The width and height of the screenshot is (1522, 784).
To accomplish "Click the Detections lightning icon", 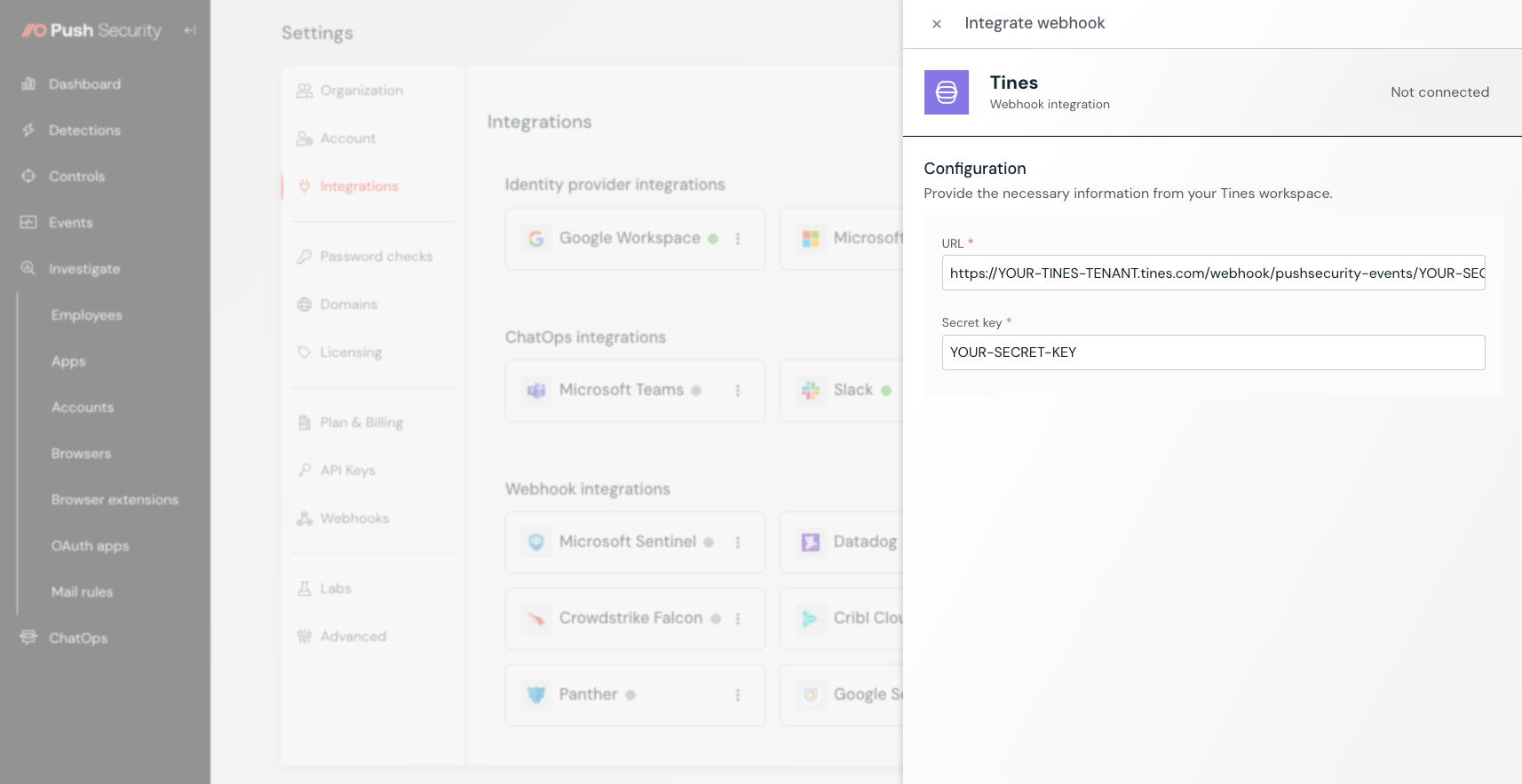I will [28, 130].
